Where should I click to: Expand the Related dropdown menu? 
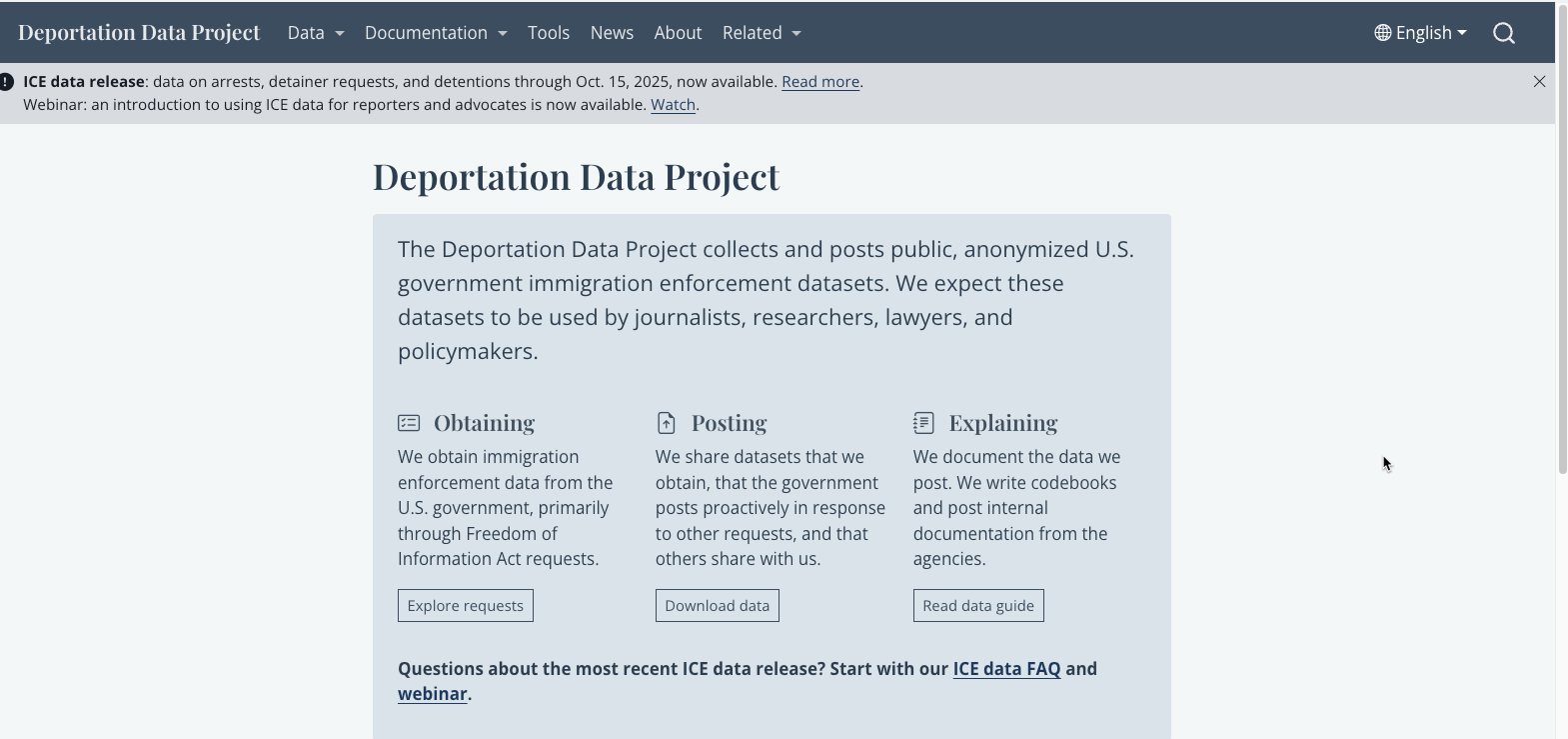(762, 33)
